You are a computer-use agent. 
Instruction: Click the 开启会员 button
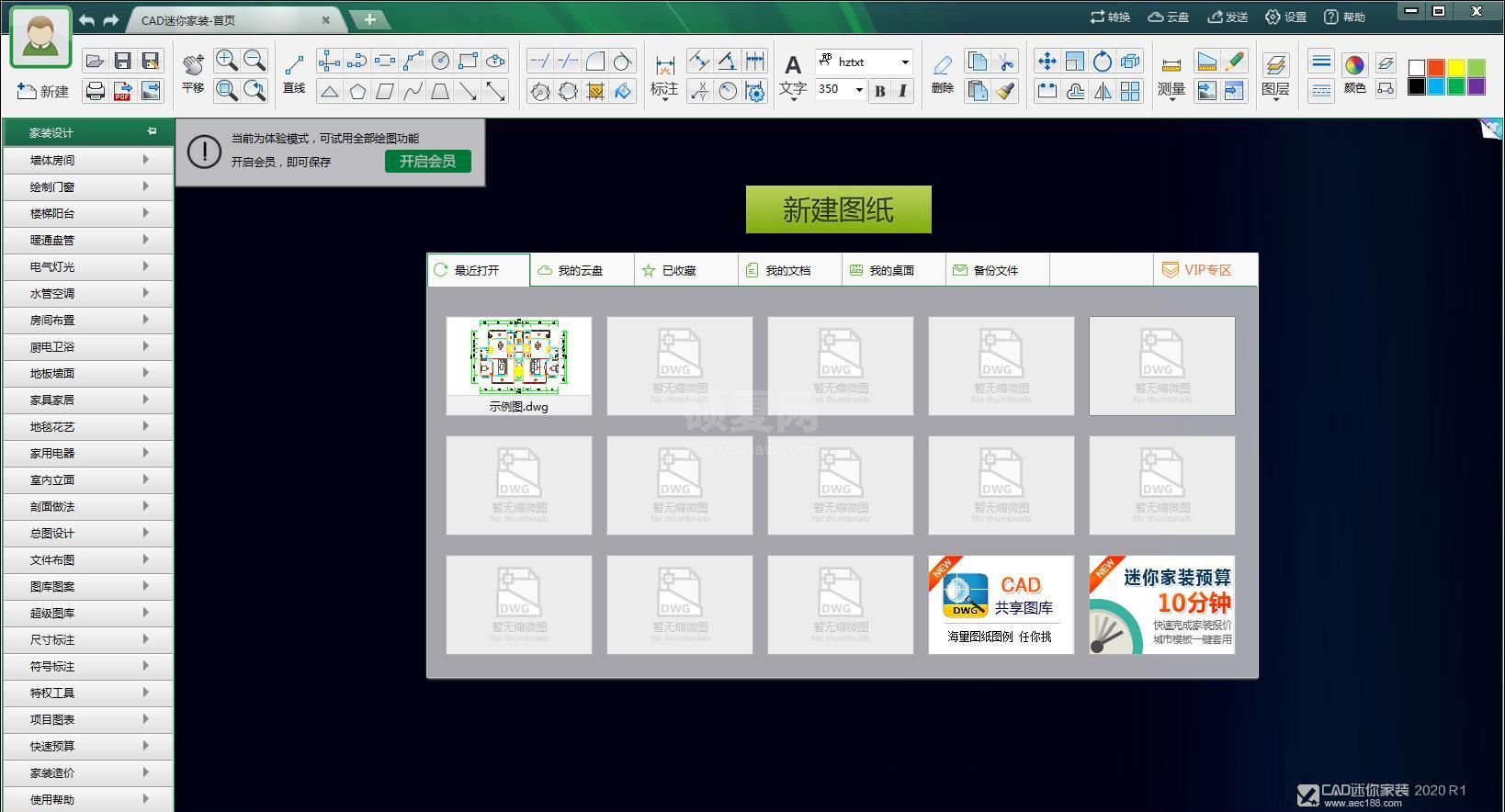[428, 161]
